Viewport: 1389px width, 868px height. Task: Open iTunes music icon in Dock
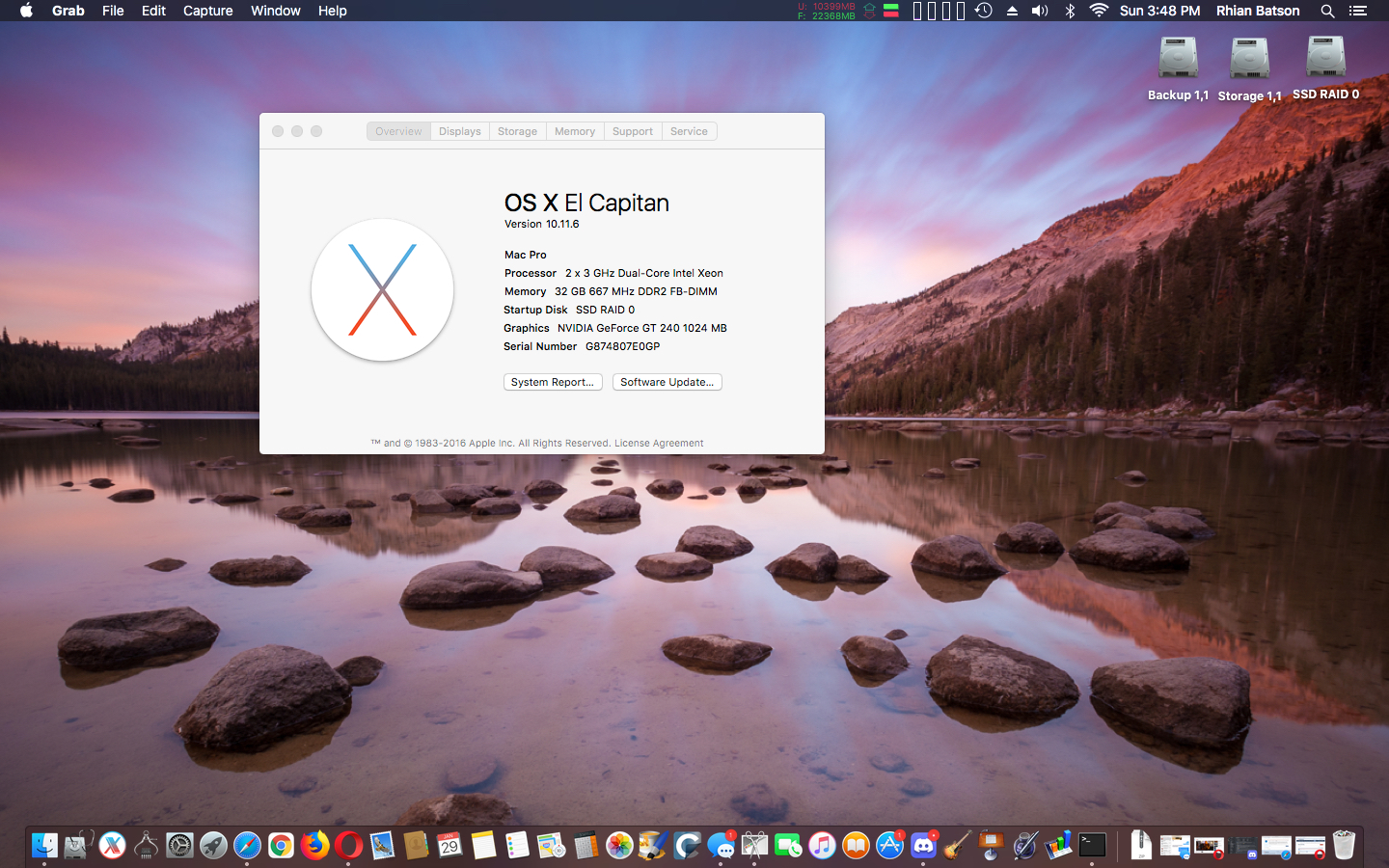tap(822, 846)
